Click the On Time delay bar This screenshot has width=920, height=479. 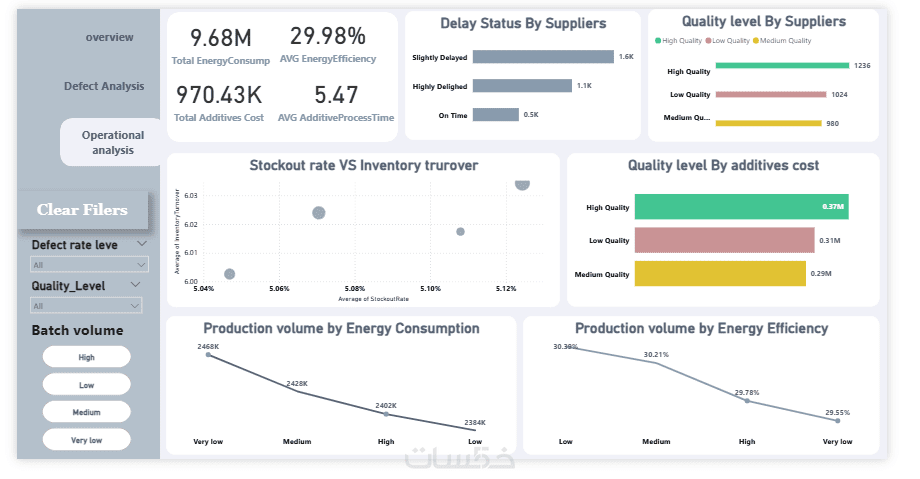pos(495,115)
